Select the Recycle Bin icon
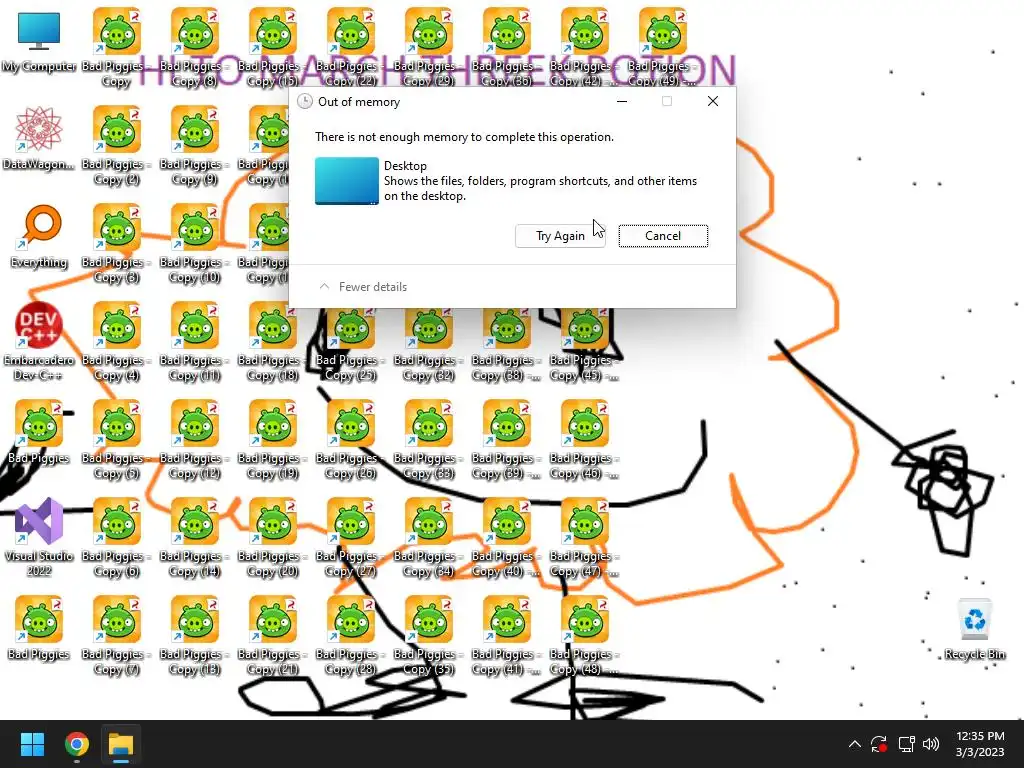This screenshot has width=1024, height=768. (x=974, y=628)
